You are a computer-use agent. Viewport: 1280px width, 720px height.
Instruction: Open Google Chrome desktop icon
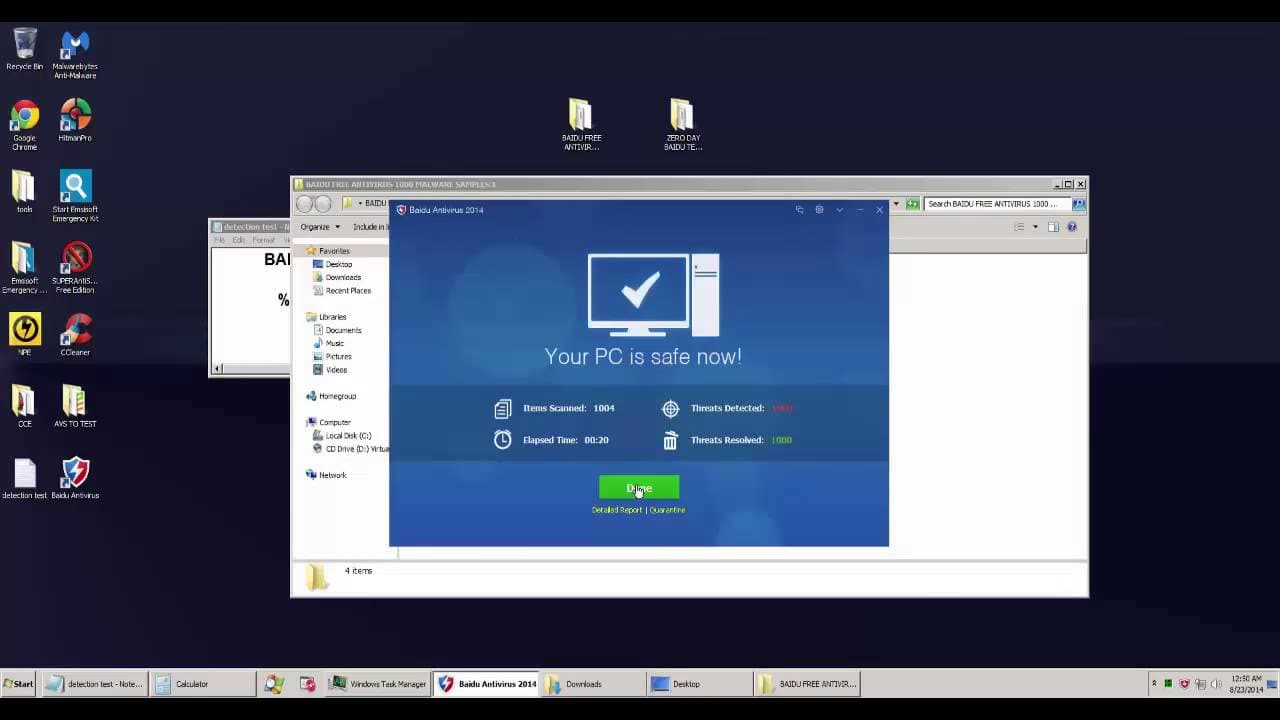(x=25, y=126)
